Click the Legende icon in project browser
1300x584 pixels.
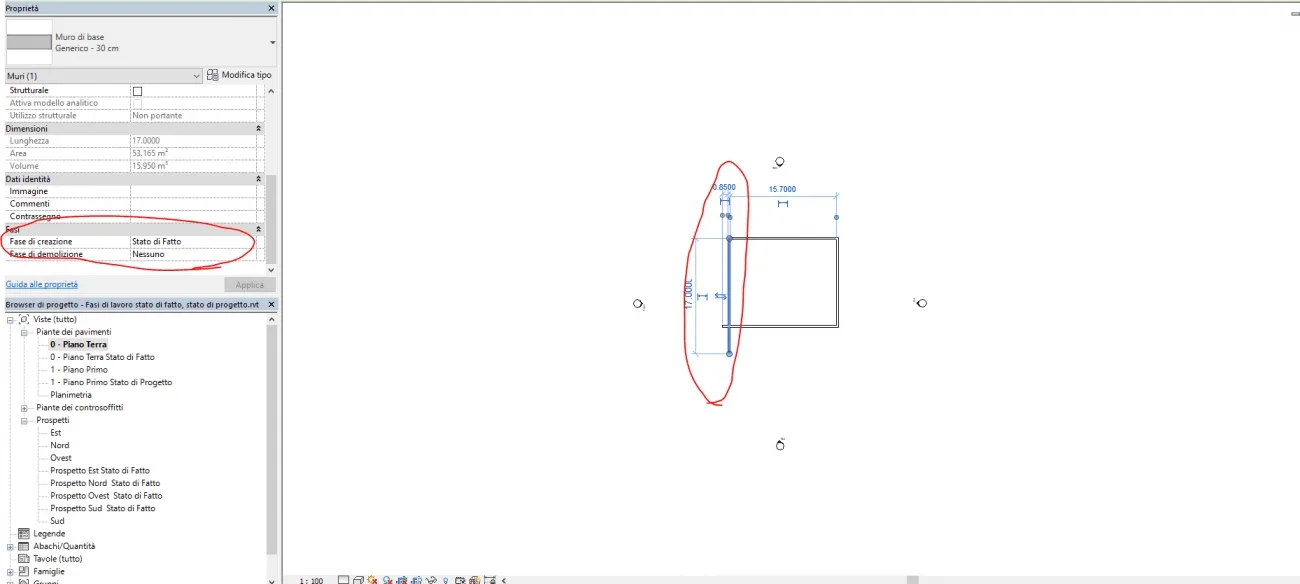24,533
